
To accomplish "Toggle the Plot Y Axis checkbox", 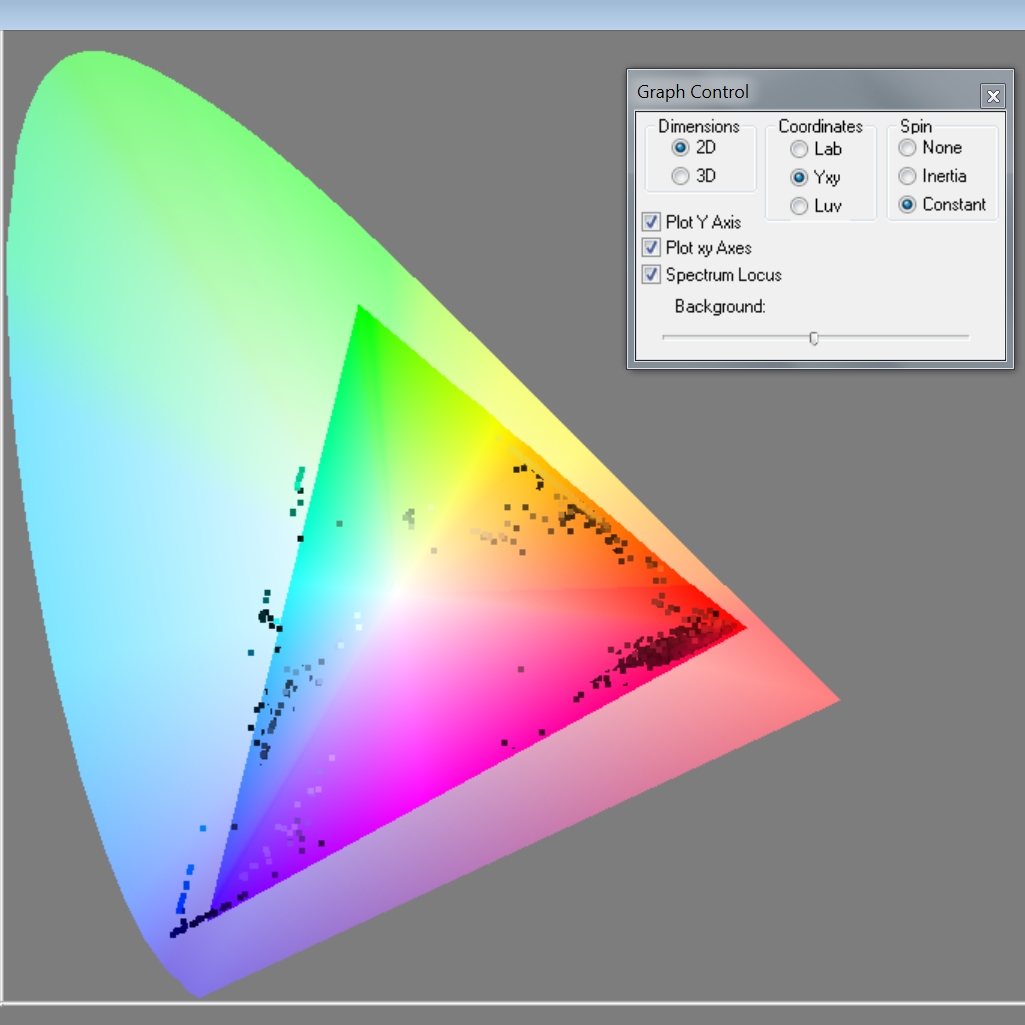I will pyautogui.click(x=650, y=222).
